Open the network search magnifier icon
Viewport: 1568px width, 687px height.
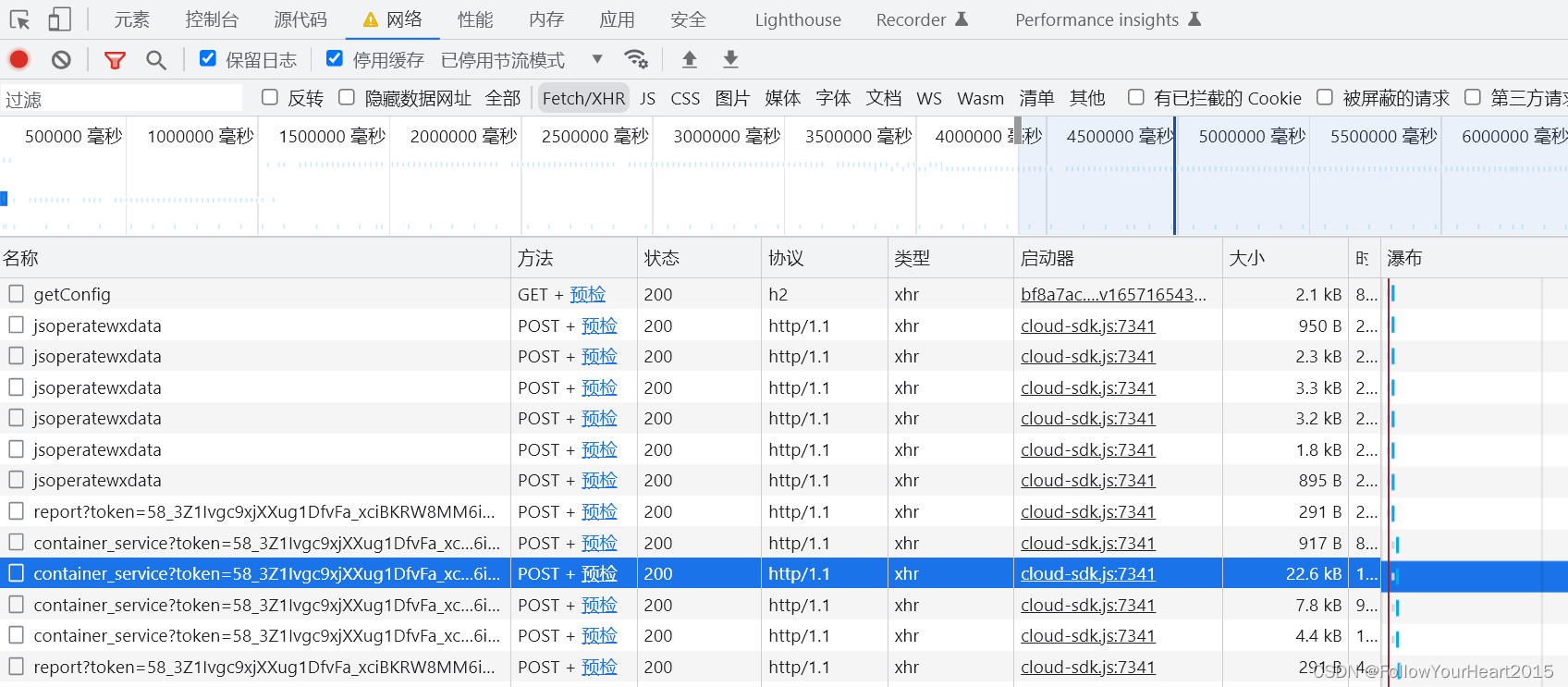click(156, 60)
